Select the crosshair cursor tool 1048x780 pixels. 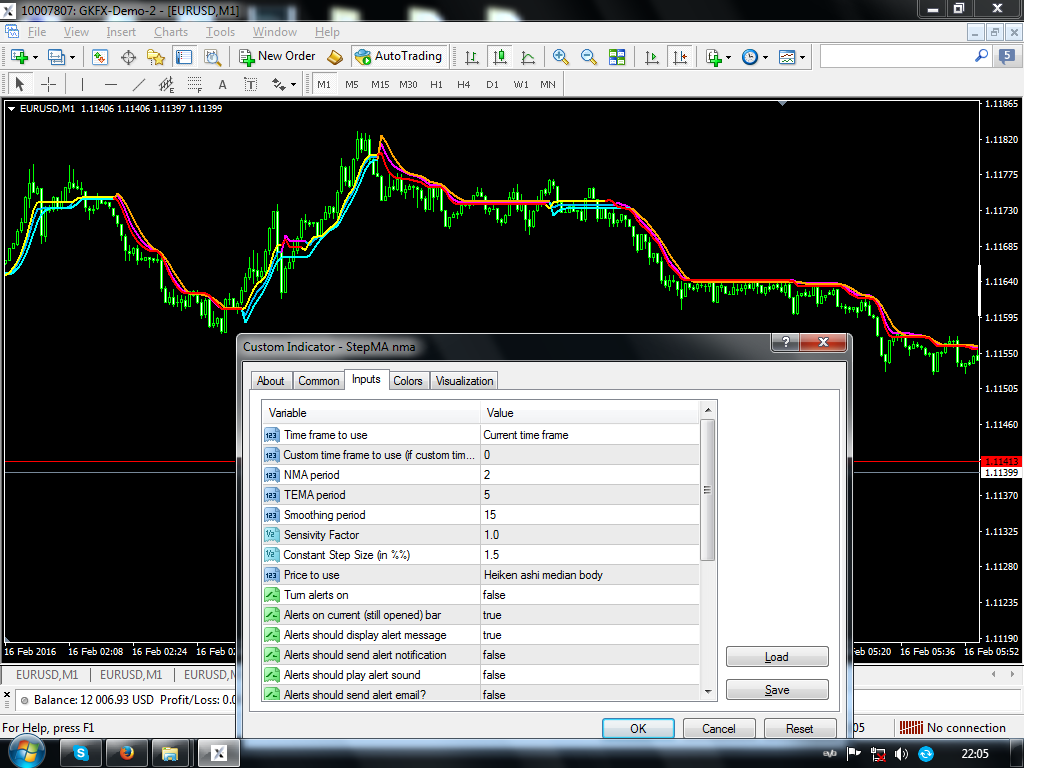tap(48, 85)
